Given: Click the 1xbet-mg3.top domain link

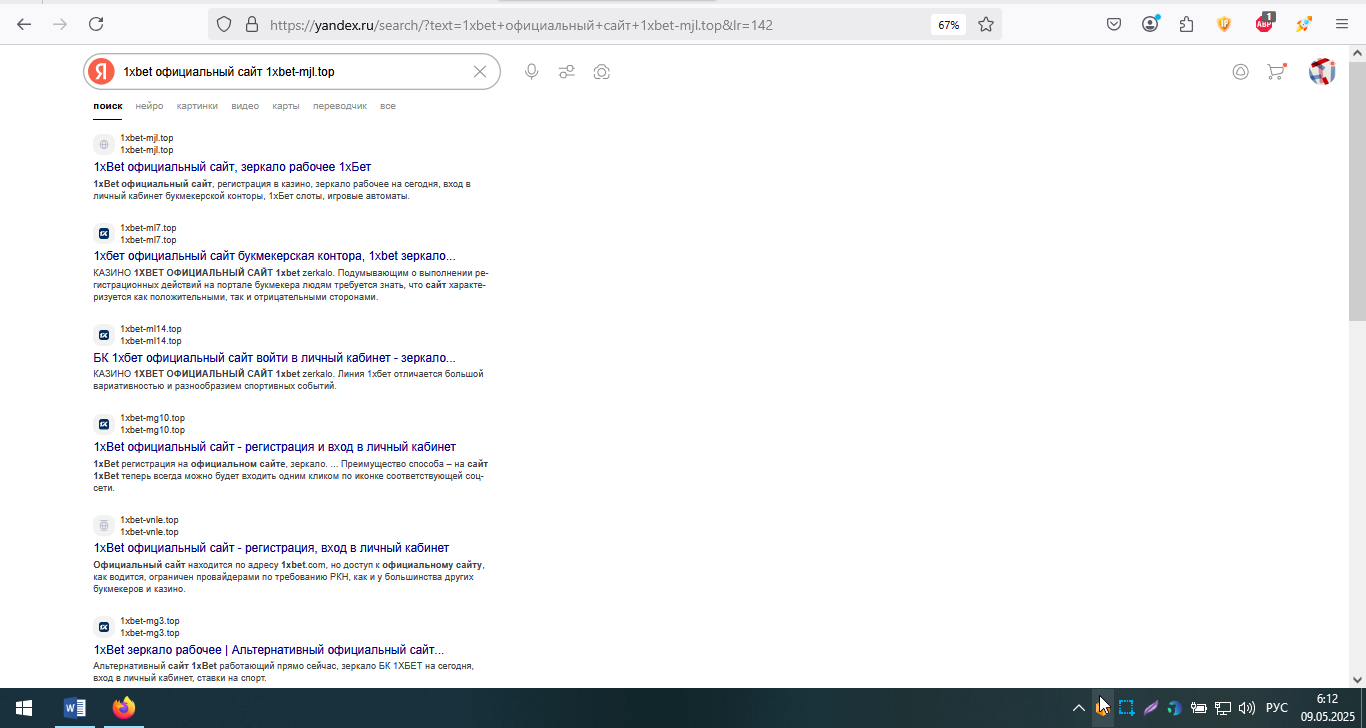Looking at the screenshot, I should click(x=150, y=621).
